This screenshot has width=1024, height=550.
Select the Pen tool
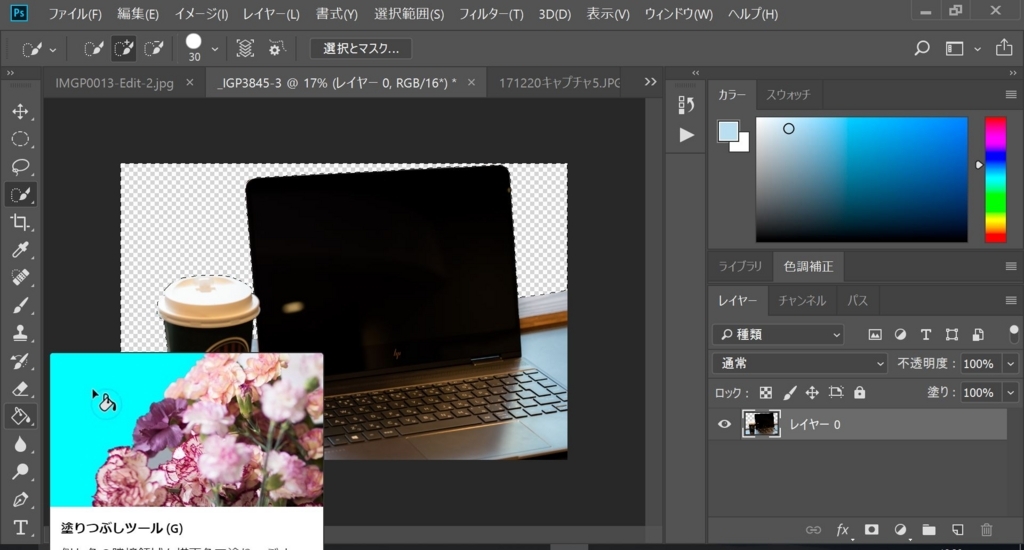(20, 500)
